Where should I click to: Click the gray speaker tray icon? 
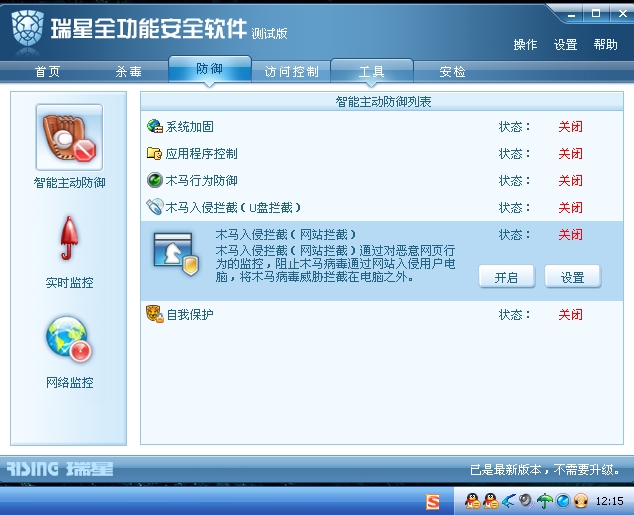pos(526,501)
